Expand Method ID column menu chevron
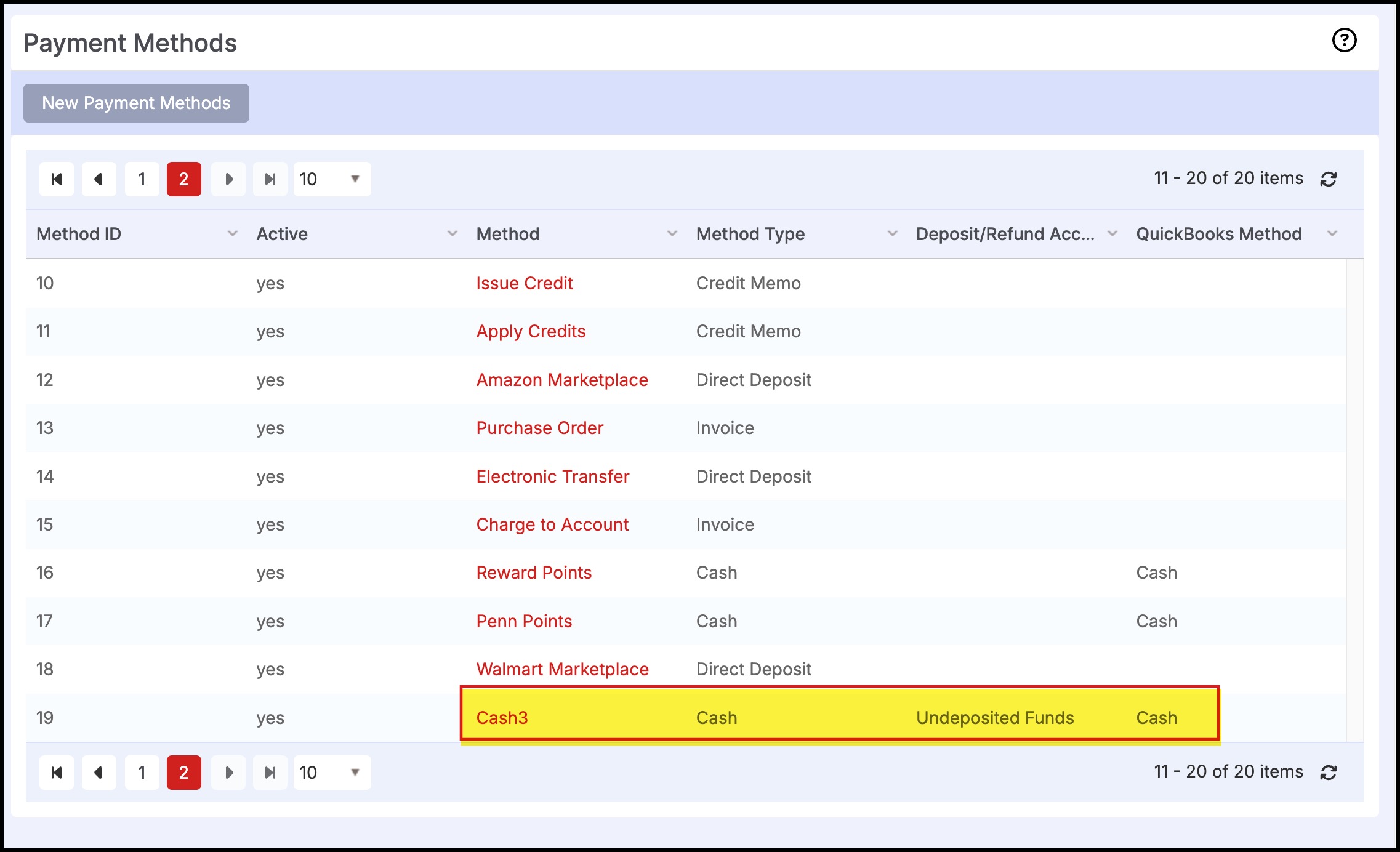This screenshot has height=852, width=1400. [x=232, y=234]
